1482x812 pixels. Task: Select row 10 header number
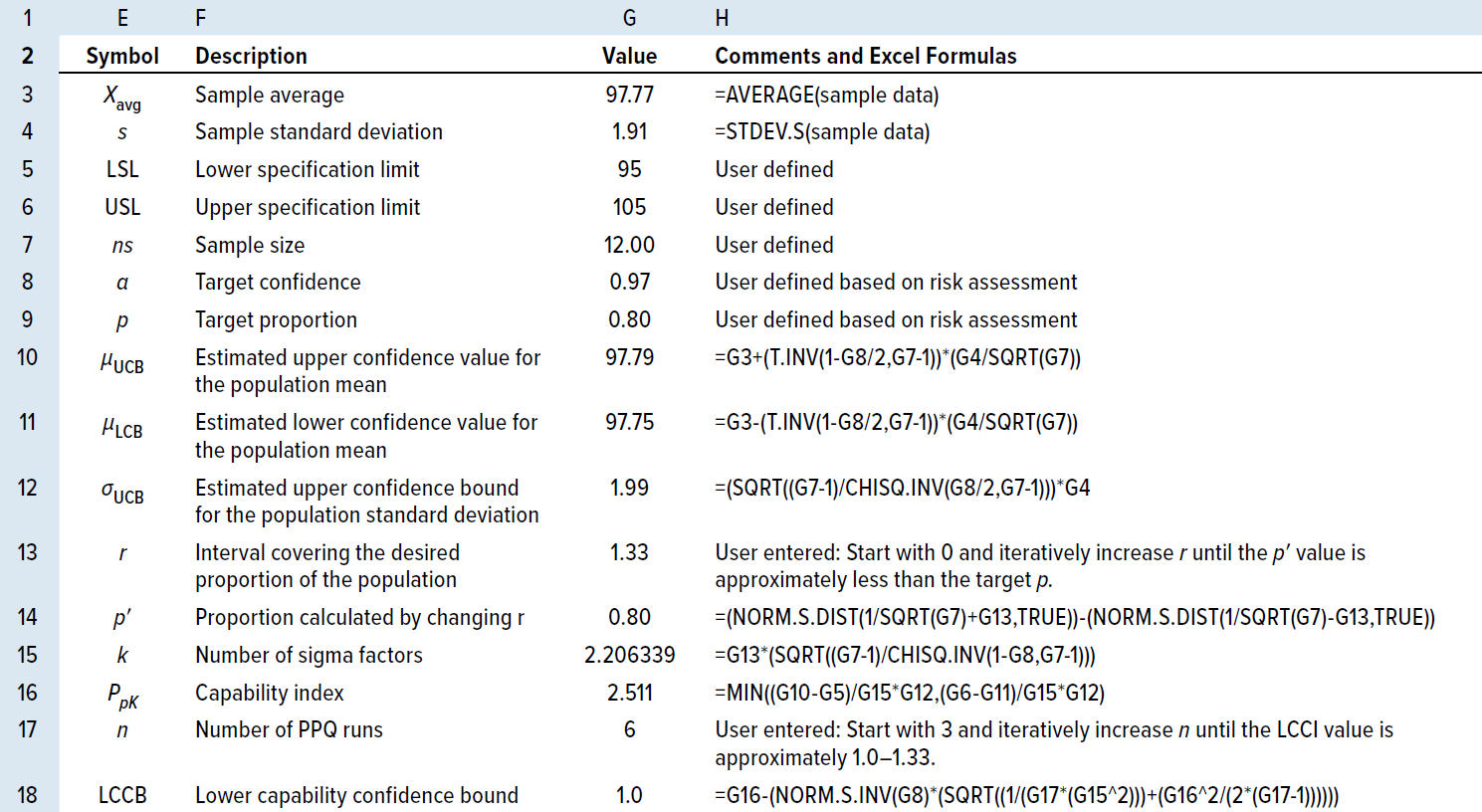click(x=28, y=357)
